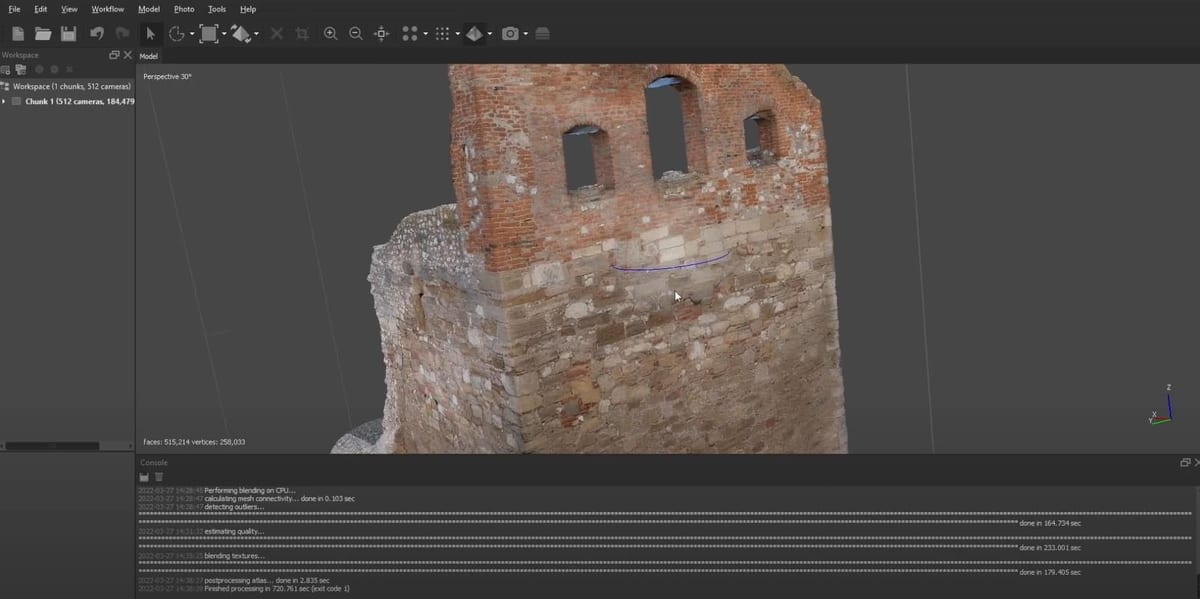1200x599 pixels.
Task: Open a project with the folder icon
Action: (43, 34)
